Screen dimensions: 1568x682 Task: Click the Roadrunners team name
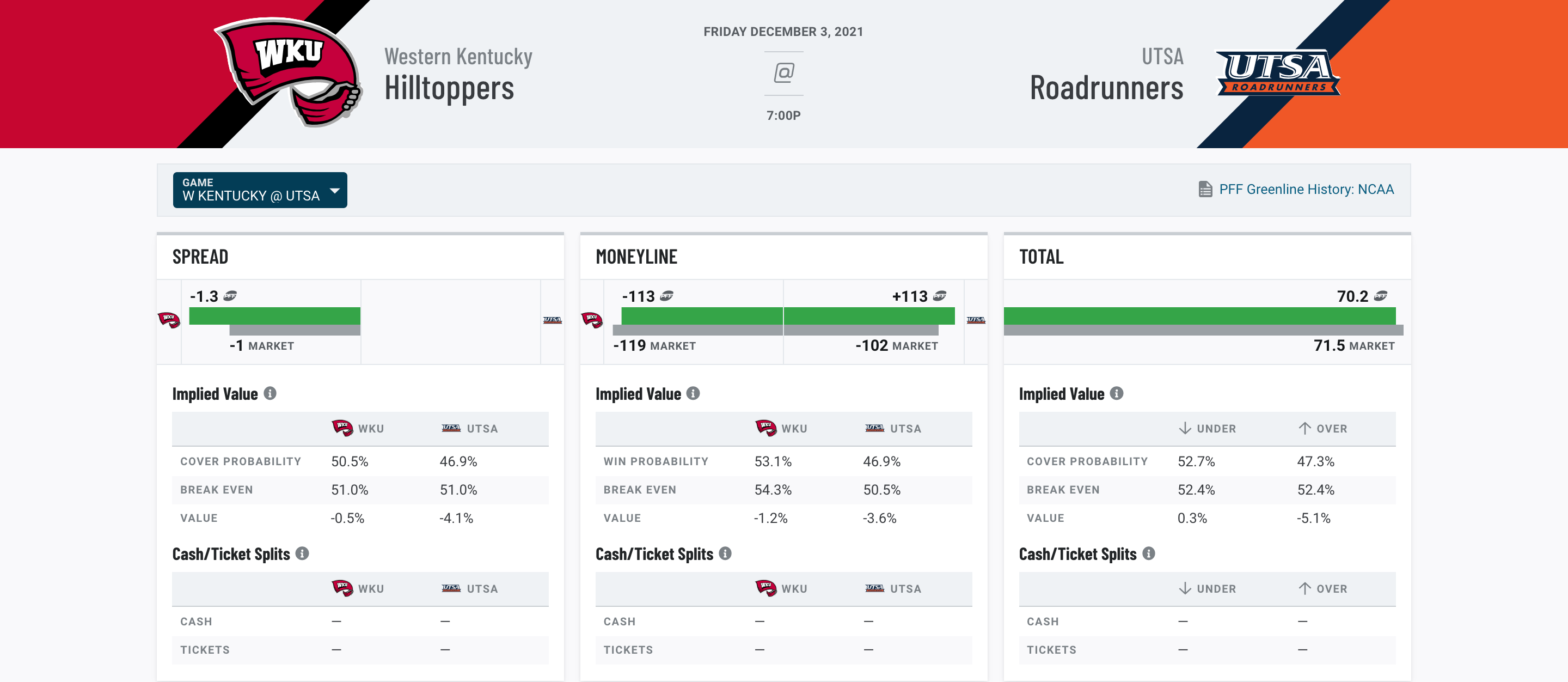click(x=1107, y=88)
